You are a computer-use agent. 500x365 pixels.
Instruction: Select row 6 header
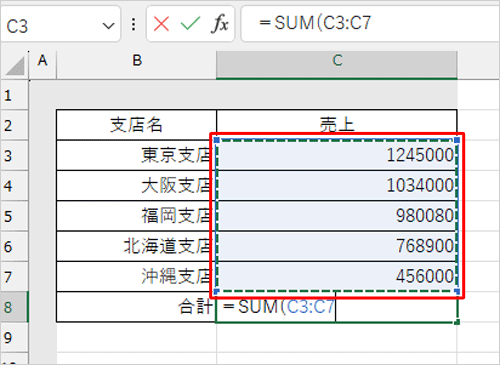pyautogui.click(x=14, y=246)
